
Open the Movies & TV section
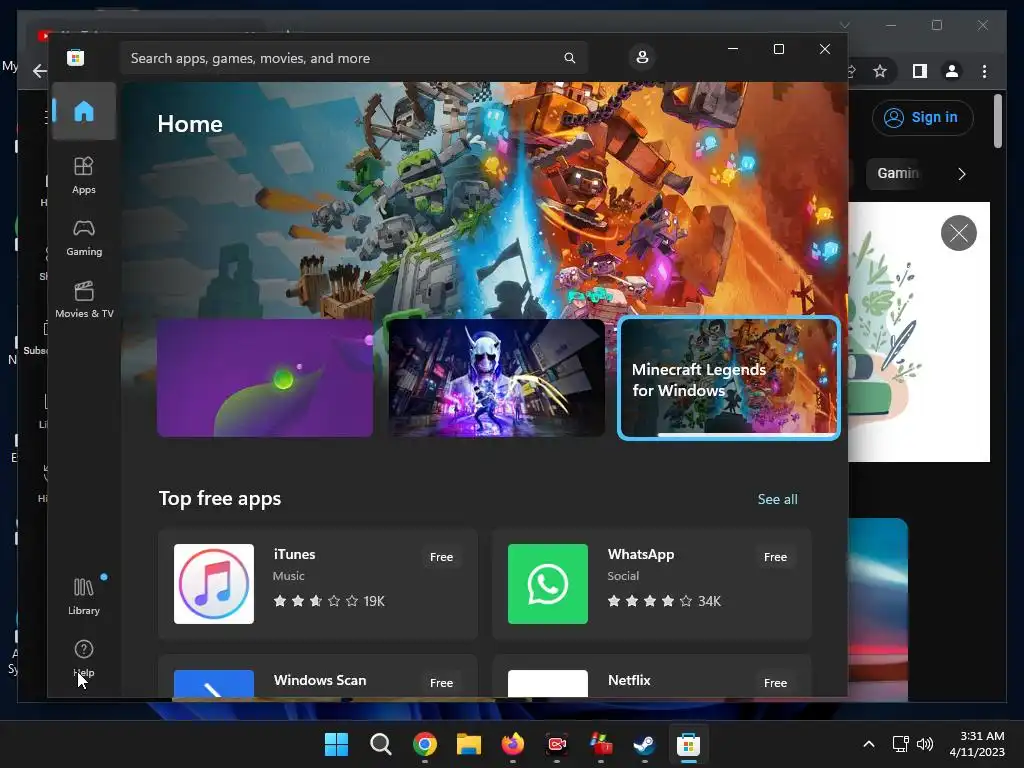(x=84, y=300)
